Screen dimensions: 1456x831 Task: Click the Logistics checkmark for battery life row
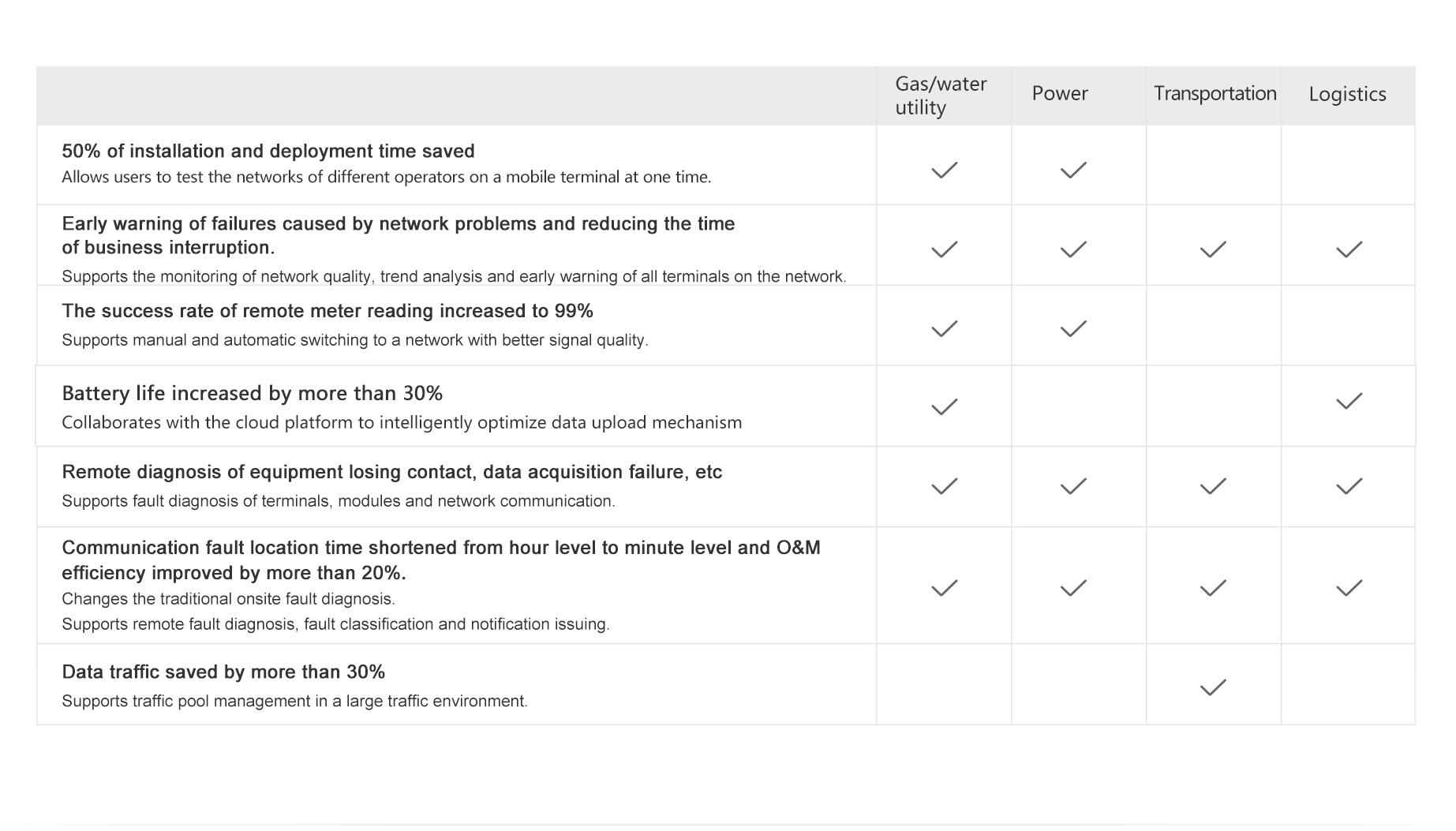tap(1349, 402)
